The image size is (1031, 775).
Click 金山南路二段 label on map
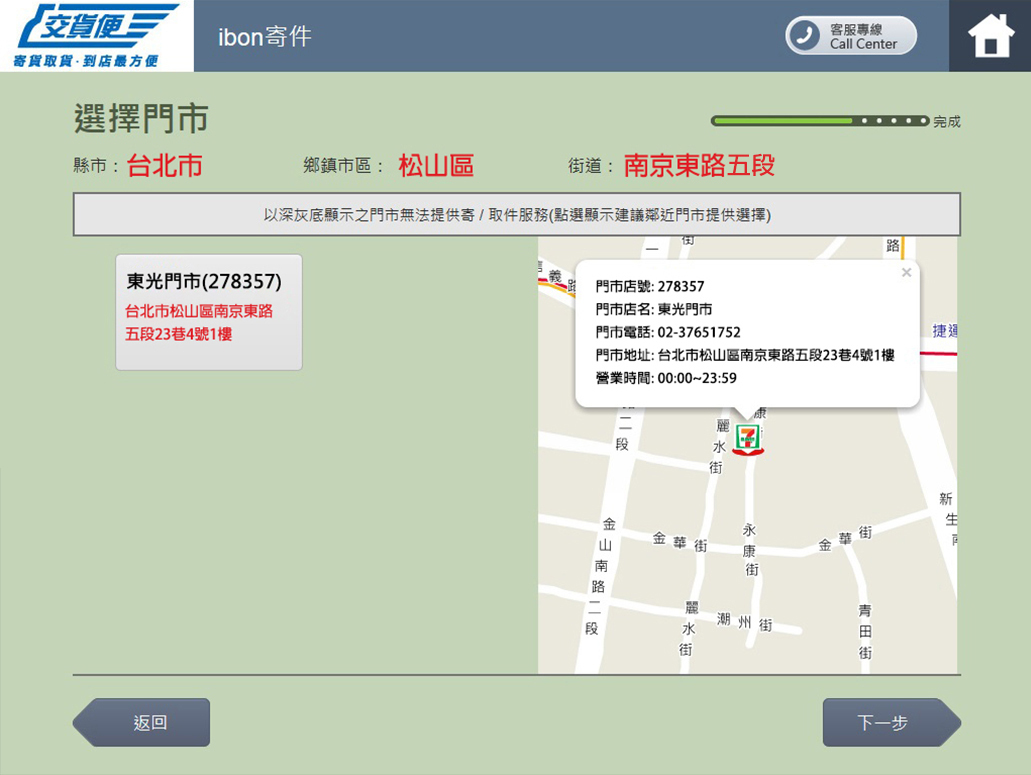coord(600,576)
